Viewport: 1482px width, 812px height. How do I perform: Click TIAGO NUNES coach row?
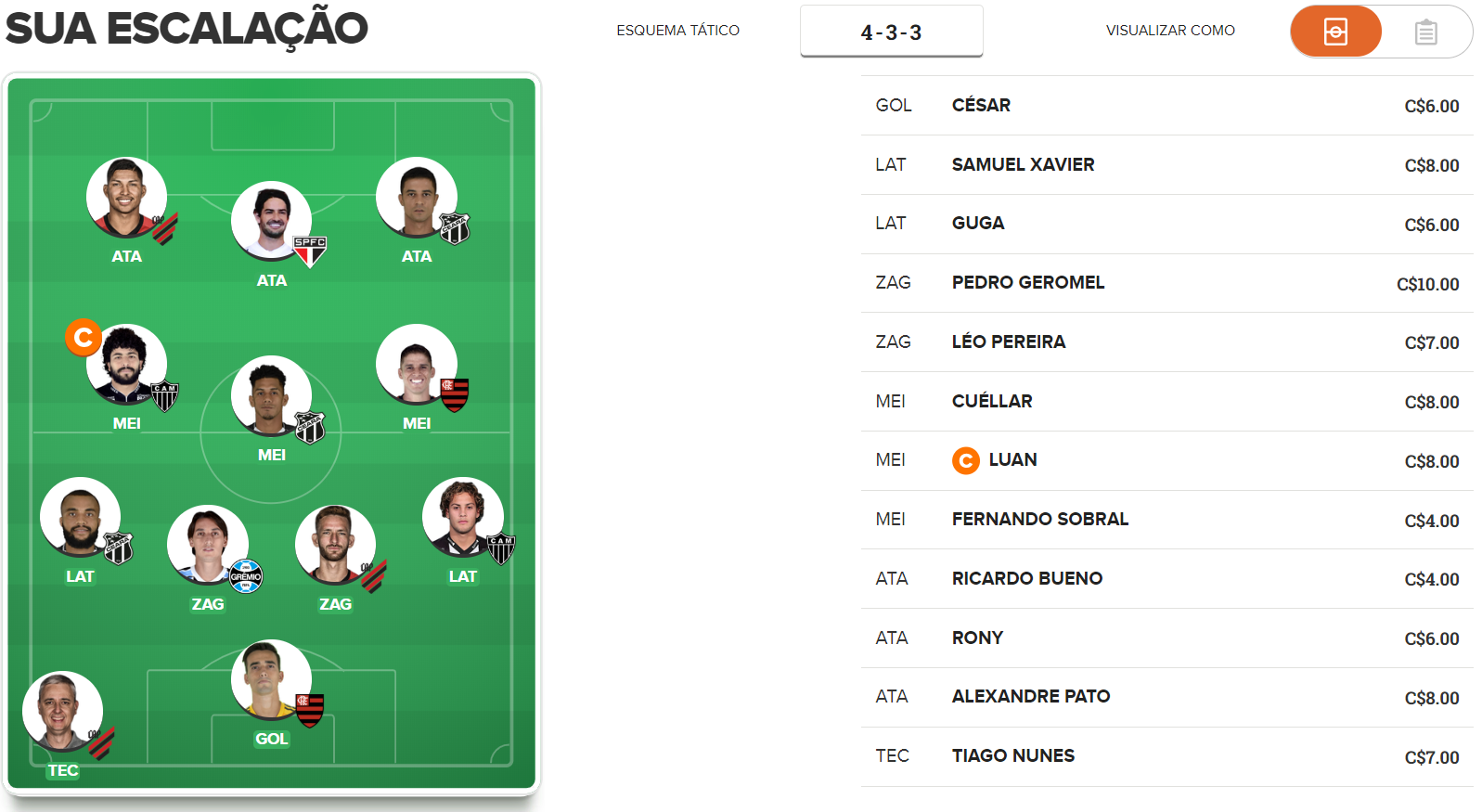1166,756
